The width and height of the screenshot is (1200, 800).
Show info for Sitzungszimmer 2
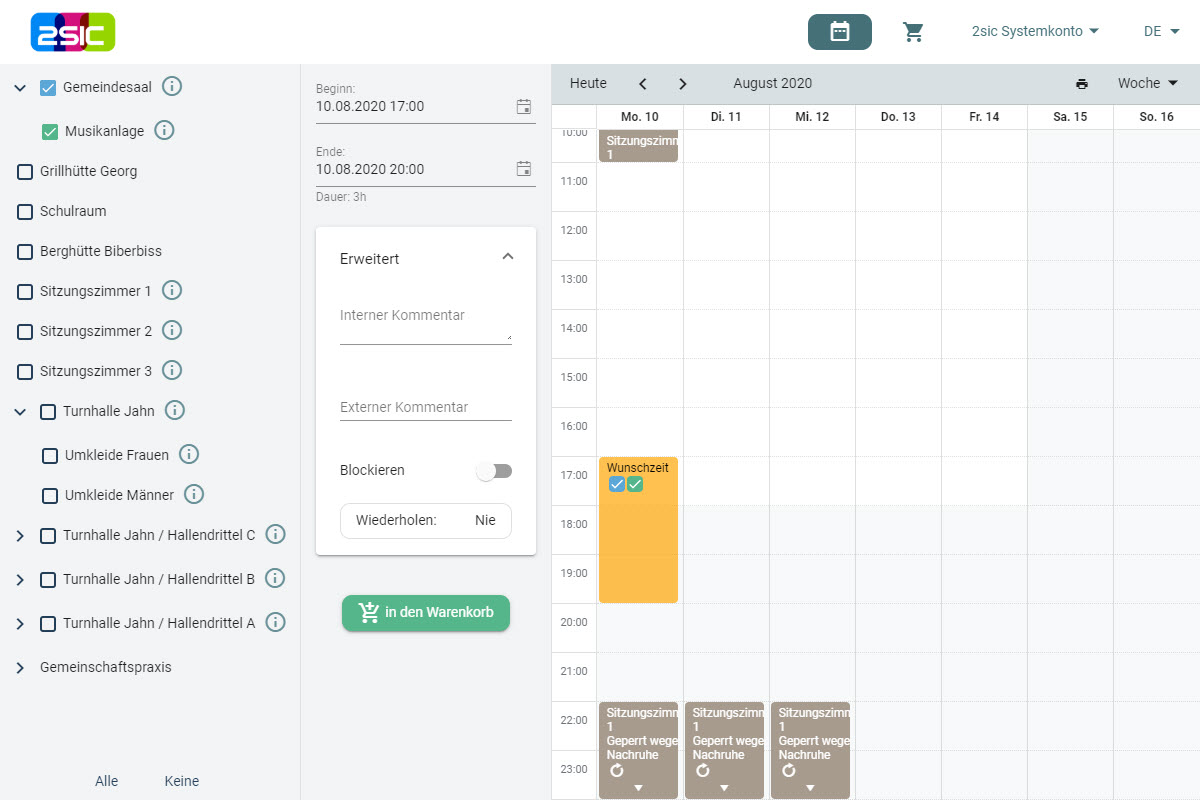coord(172,330)
